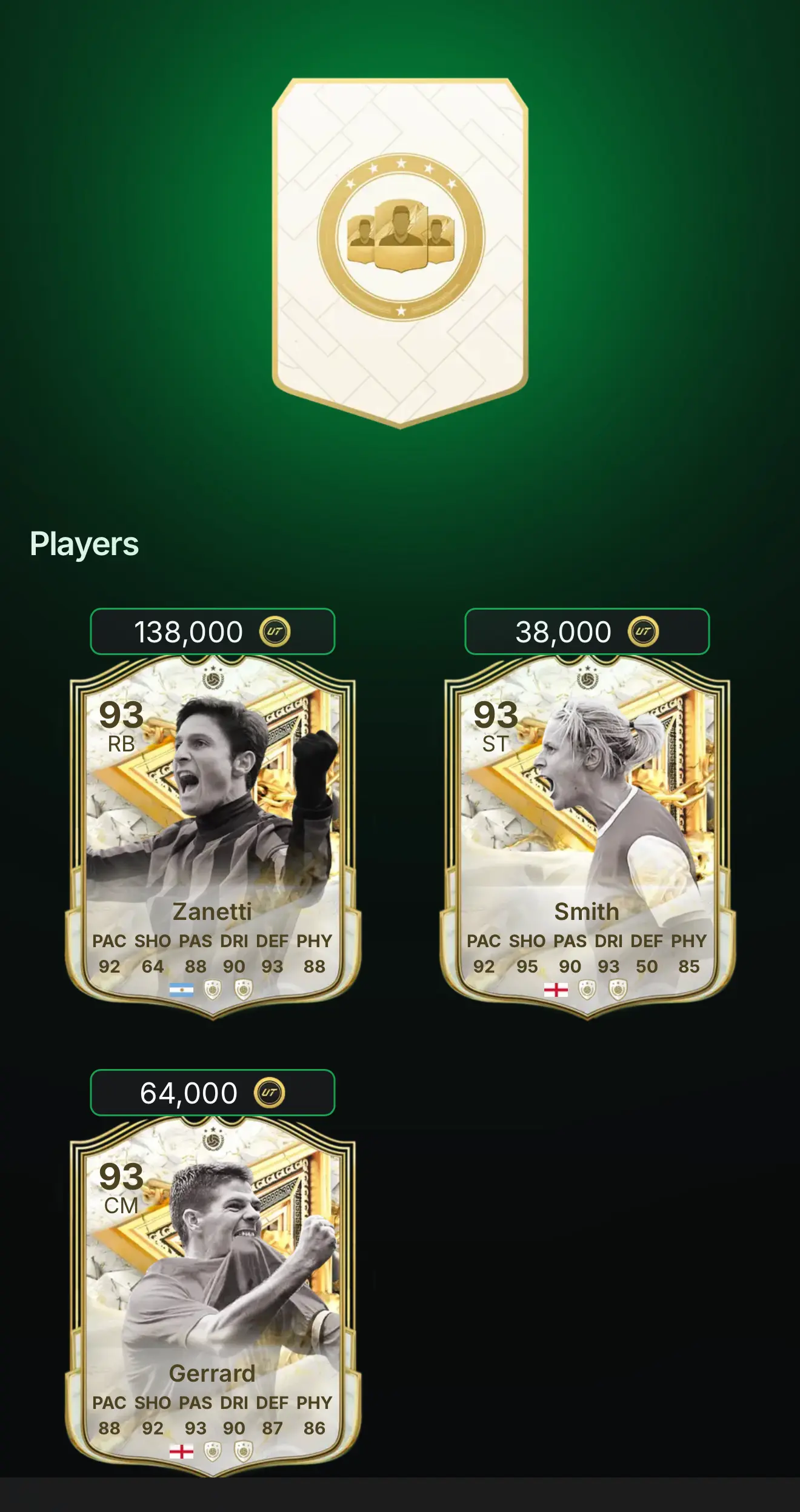
Task: Click the rightmost badge below Smith's stats
Action: click(x=618, y=990)
